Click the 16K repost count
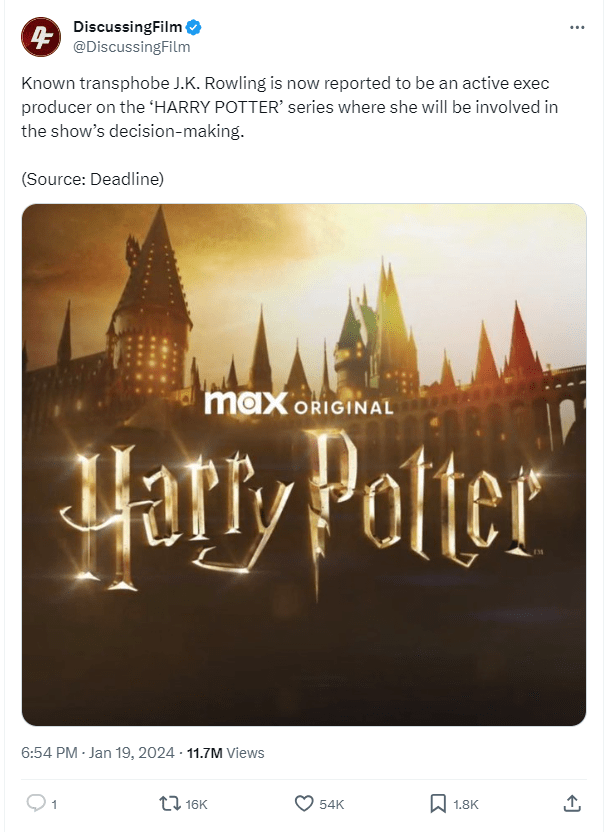 (196, 804)
